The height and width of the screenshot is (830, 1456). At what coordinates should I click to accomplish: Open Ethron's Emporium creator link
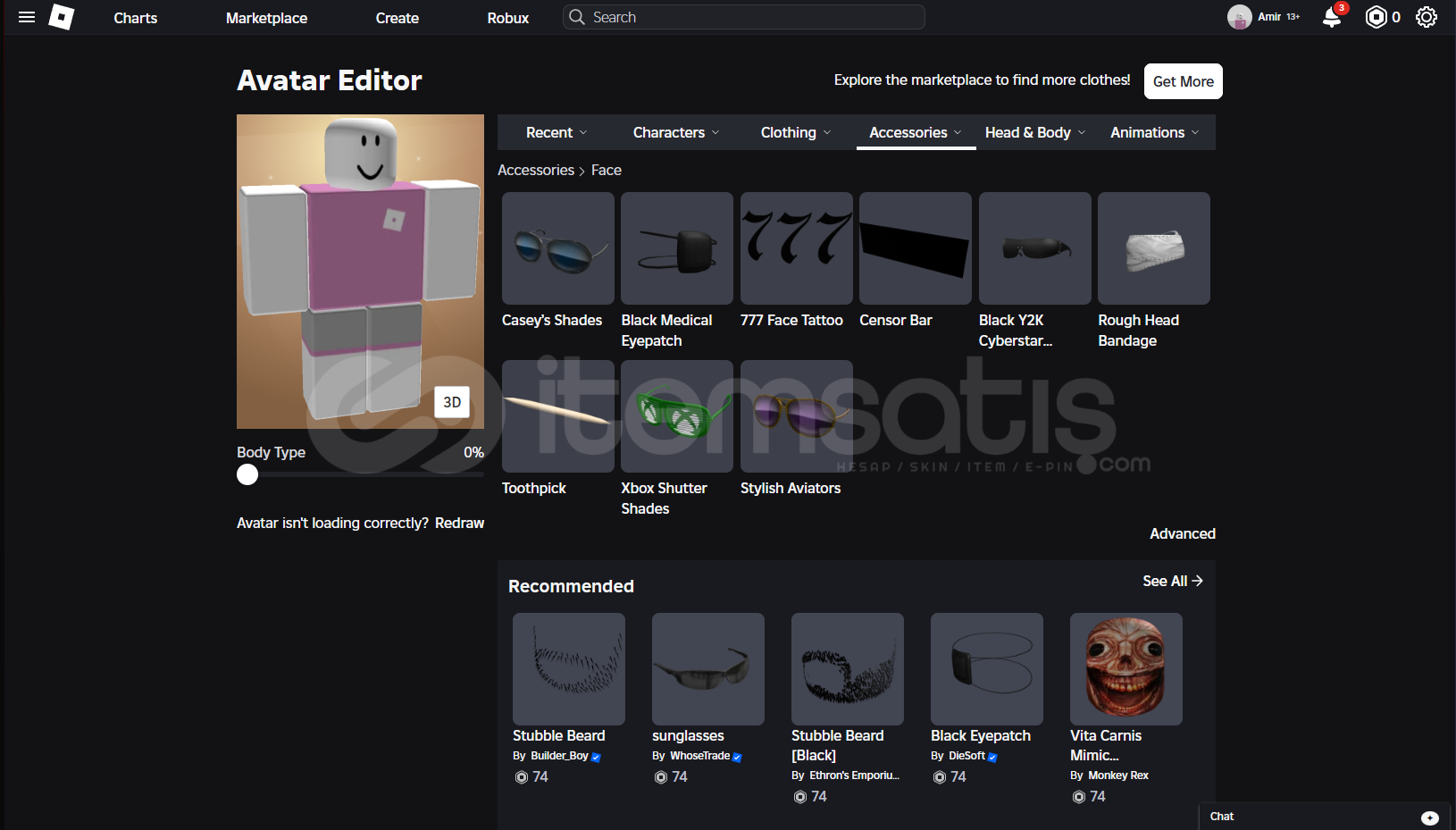point(854,776)
